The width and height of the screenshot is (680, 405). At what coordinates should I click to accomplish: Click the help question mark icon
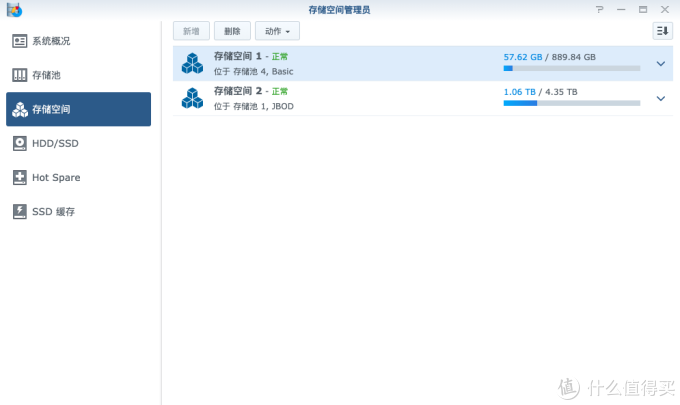coord(600,9)
